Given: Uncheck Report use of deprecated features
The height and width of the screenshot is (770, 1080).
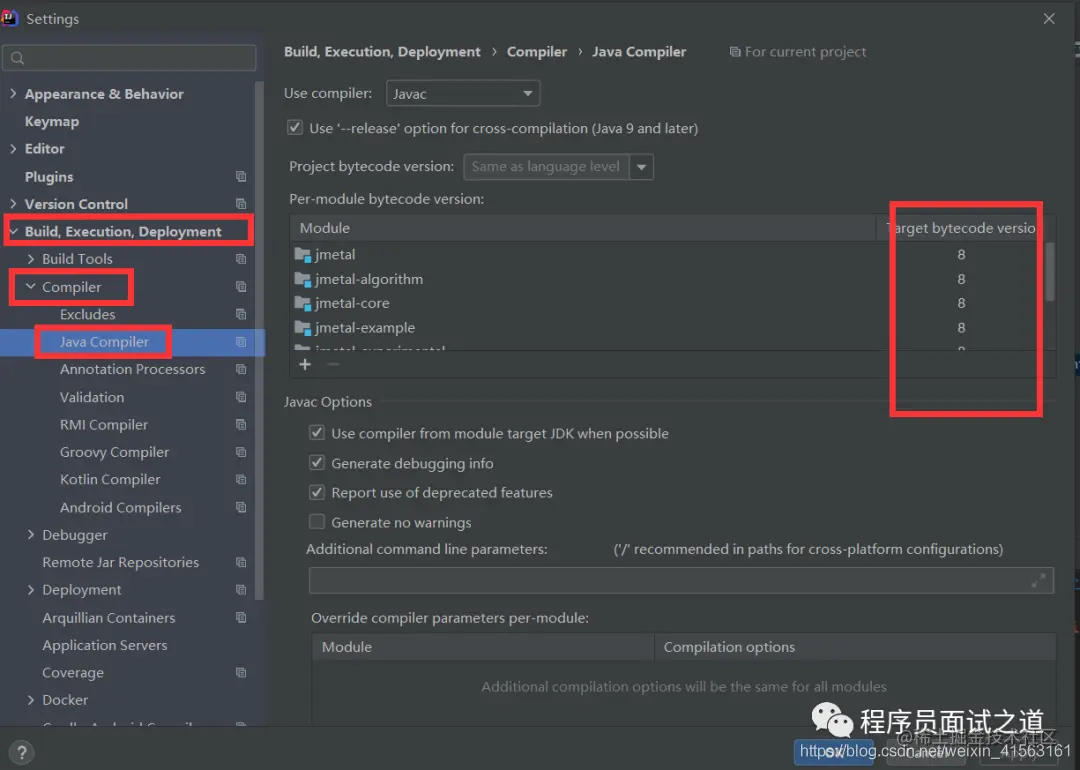Looking at the screenshot, I should (x=317, y=492).
